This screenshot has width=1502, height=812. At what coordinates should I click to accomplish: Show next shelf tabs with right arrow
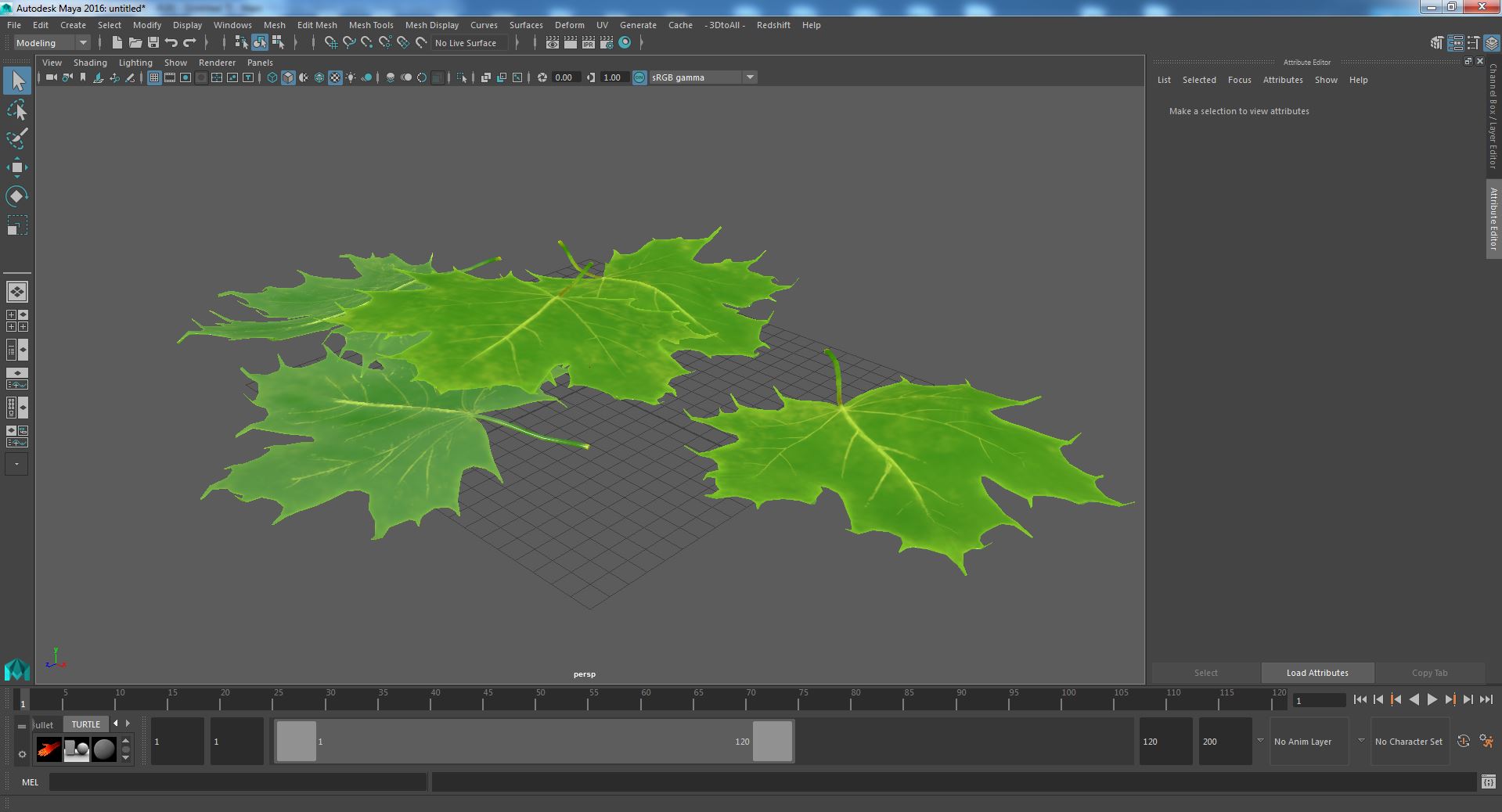(128, 724)
